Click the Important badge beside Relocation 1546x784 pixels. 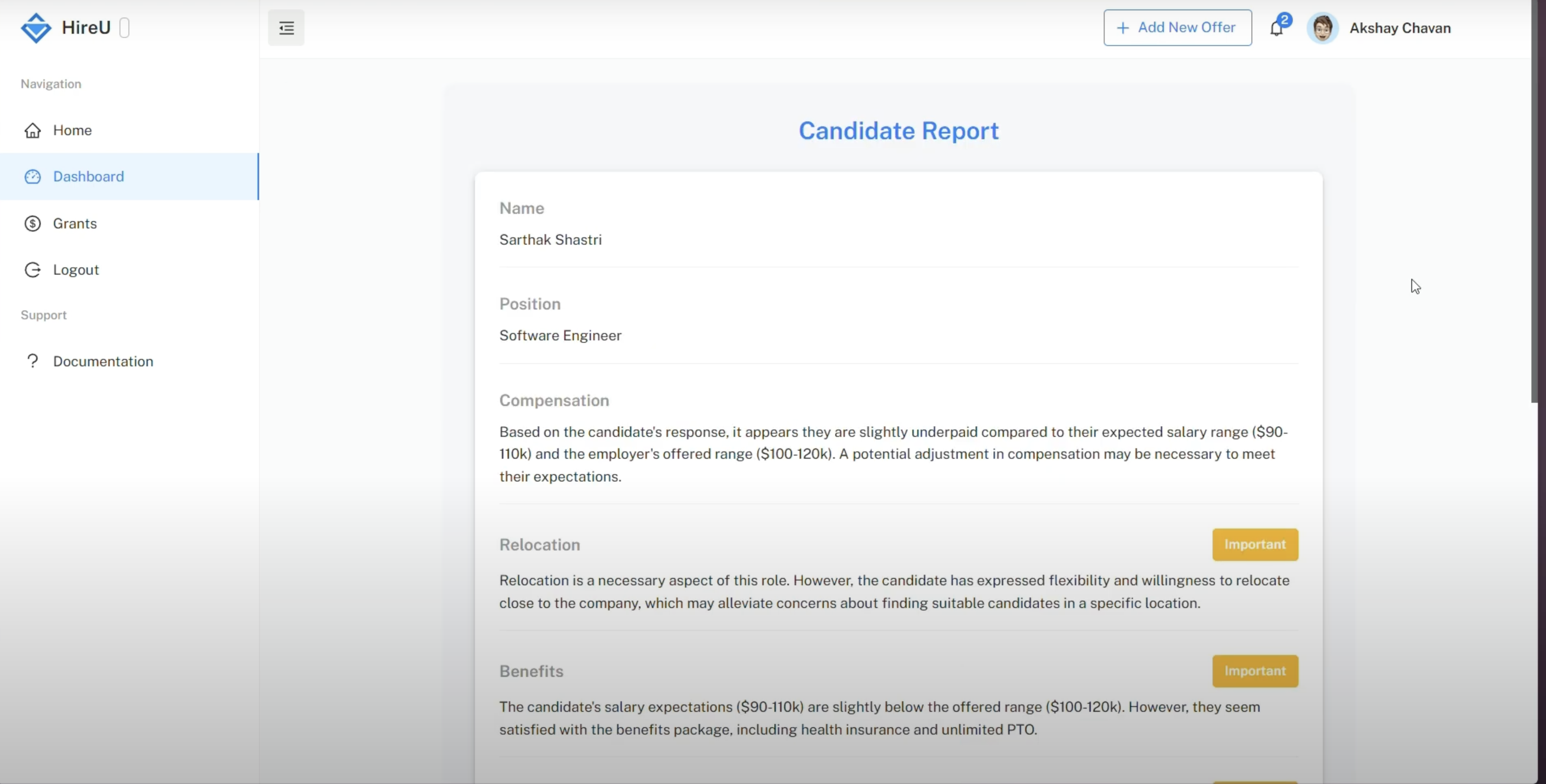click(x=1254, y=544)
